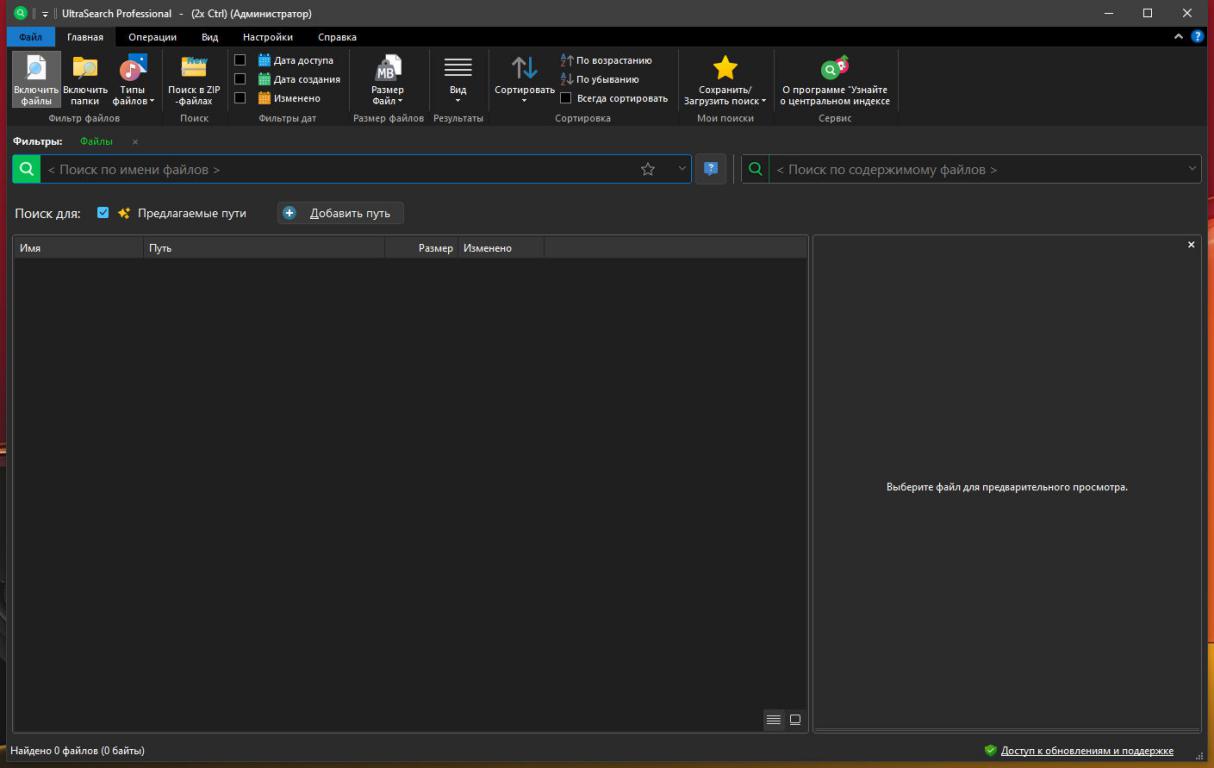1214x768 pixels.
Task: Click the Include Files (Включить файлы) icon
Action: [36, 70]
